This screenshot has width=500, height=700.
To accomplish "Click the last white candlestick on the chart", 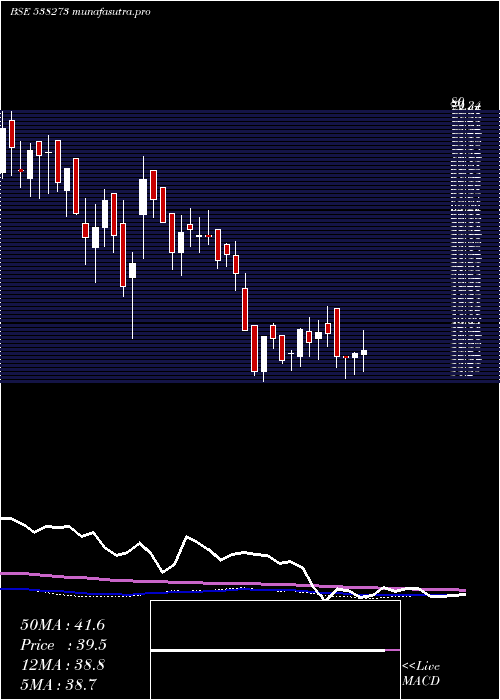I will tap(364, 351).
